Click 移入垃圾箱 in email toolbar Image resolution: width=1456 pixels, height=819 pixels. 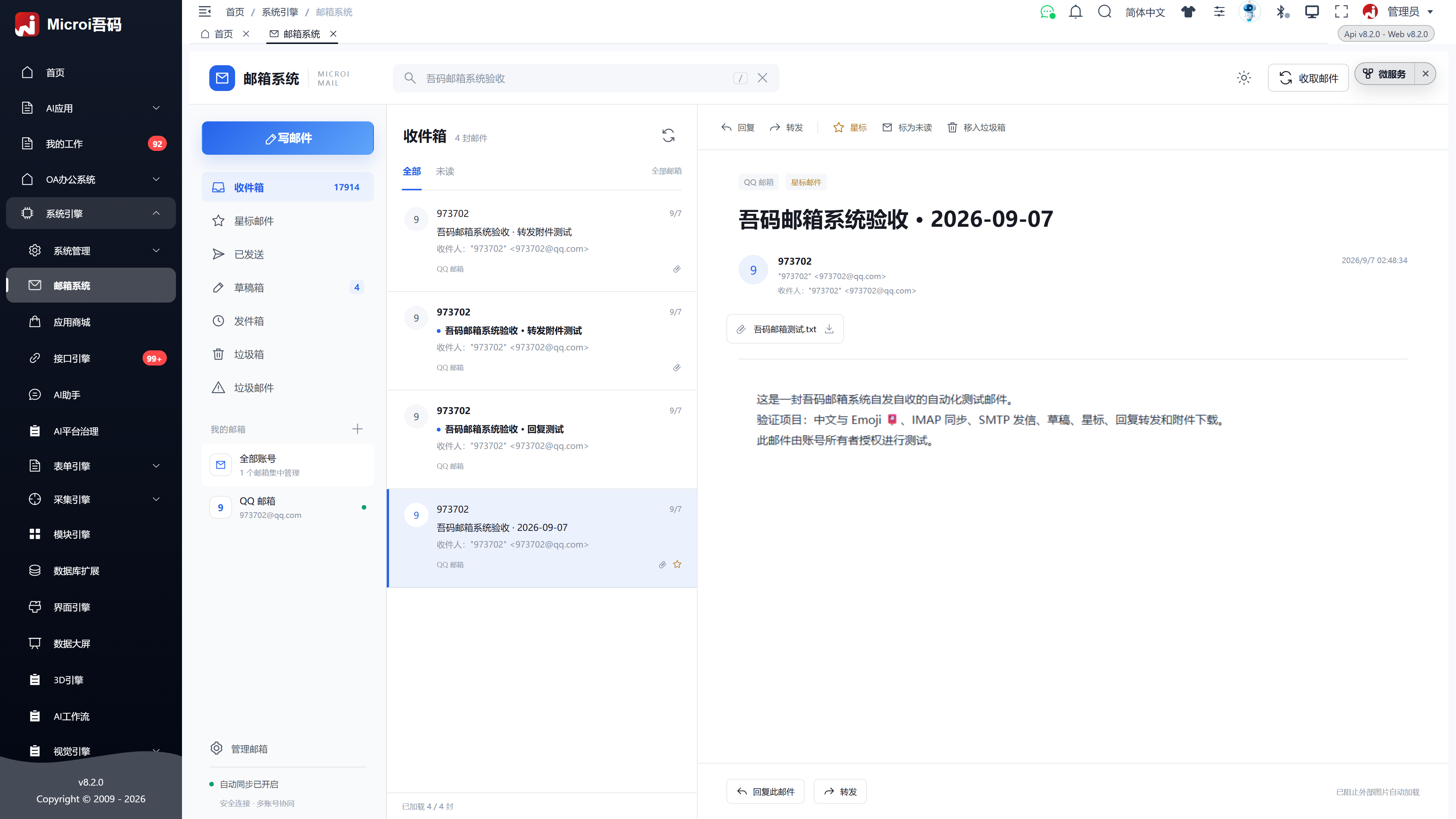click(976, 128)
